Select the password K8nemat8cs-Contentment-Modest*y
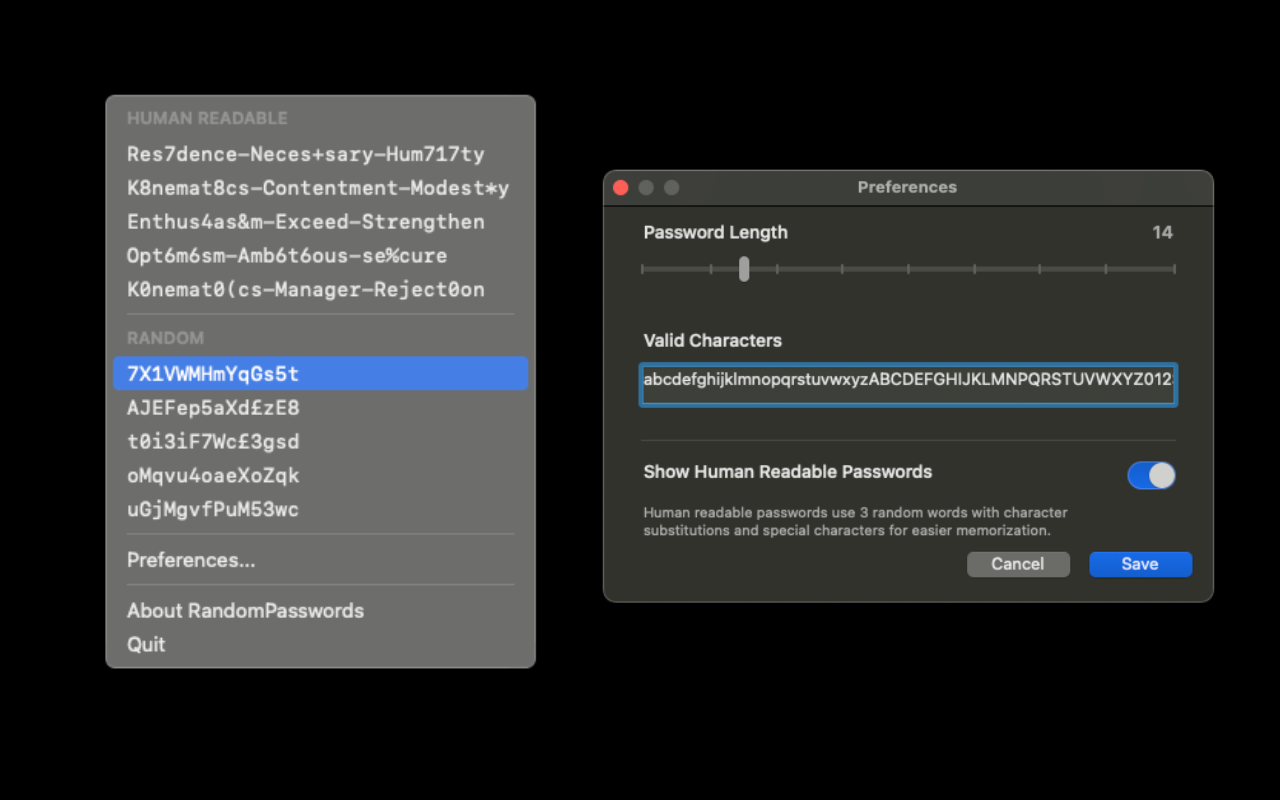The height and width of the screenshot is (800, 1280). pyautogui.click(x=320, y=188)
